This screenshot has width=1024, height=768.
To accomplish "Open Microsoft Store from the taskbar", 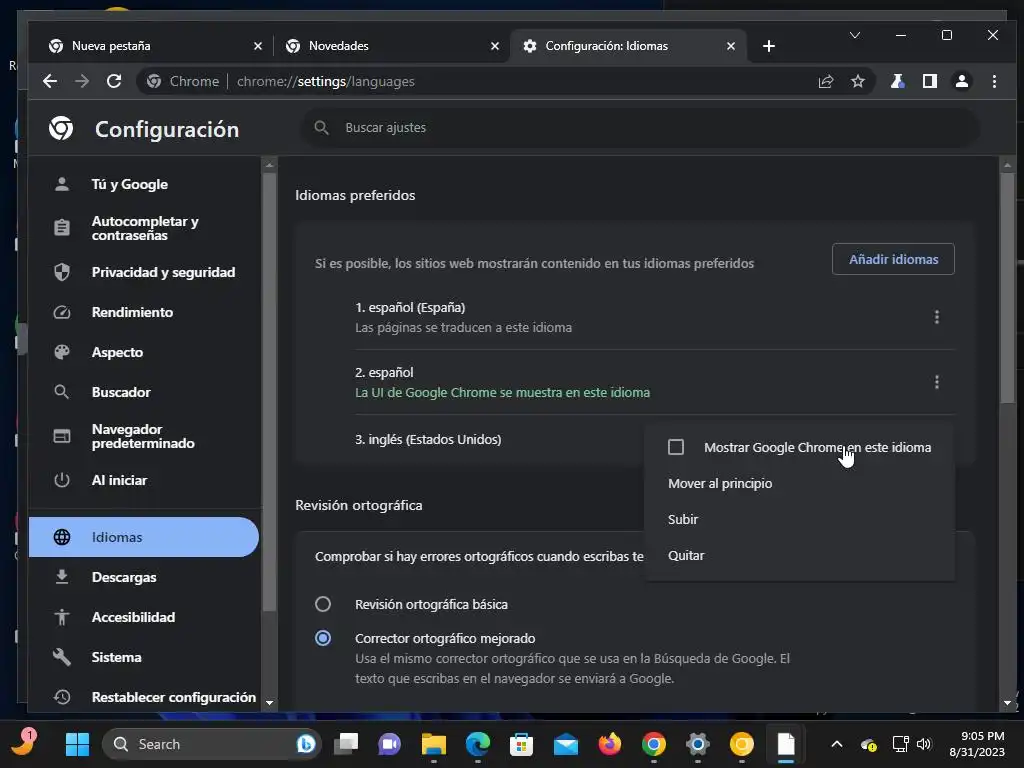I will point(521,744).
